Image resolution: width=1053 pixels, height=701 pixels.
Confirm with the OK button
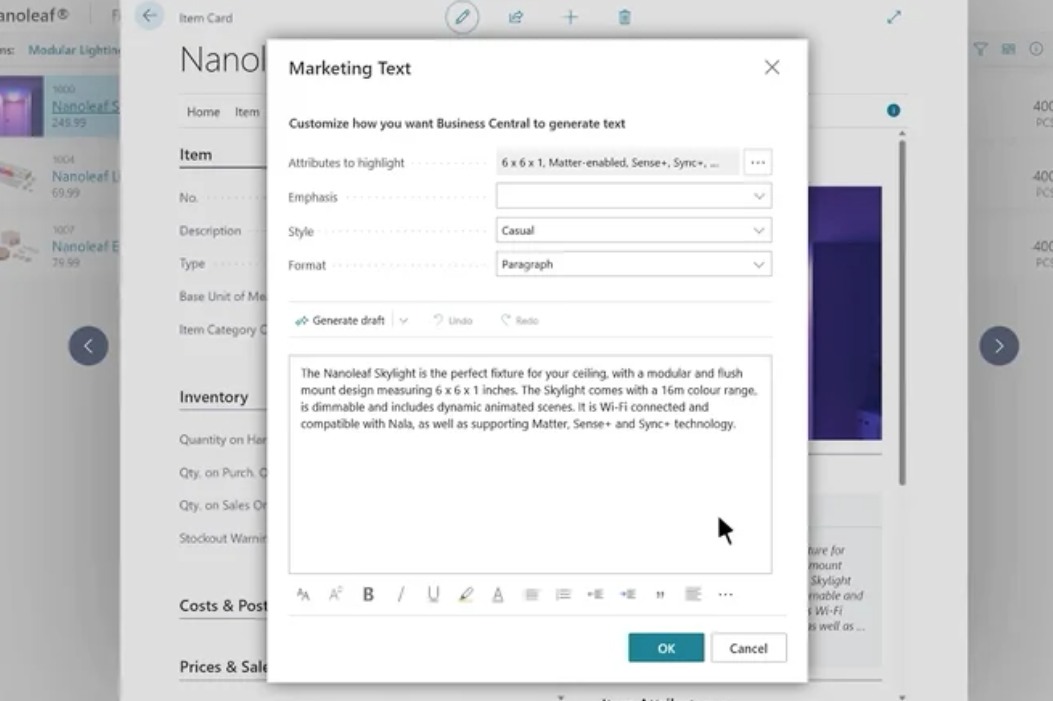tap(666, 648)
